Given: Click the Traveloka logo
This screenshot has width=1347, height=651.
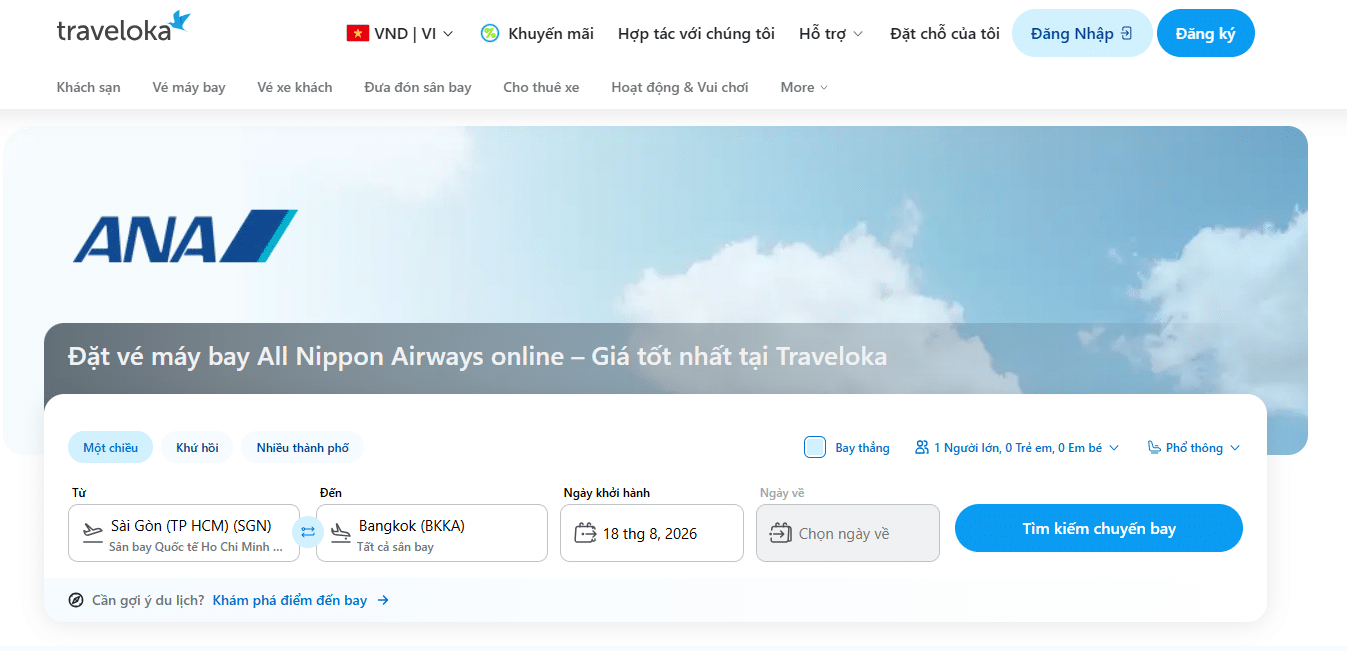Looking at the screenshot, I should click(123, 28).
